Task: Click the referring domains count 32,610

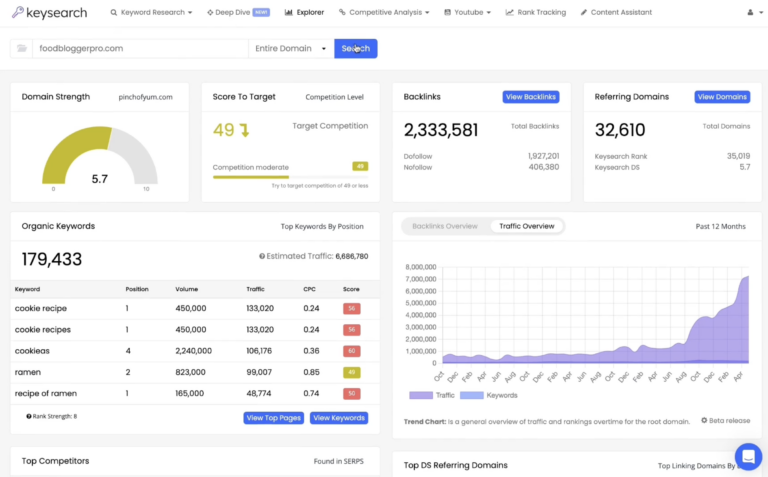Action: [620, 130]
